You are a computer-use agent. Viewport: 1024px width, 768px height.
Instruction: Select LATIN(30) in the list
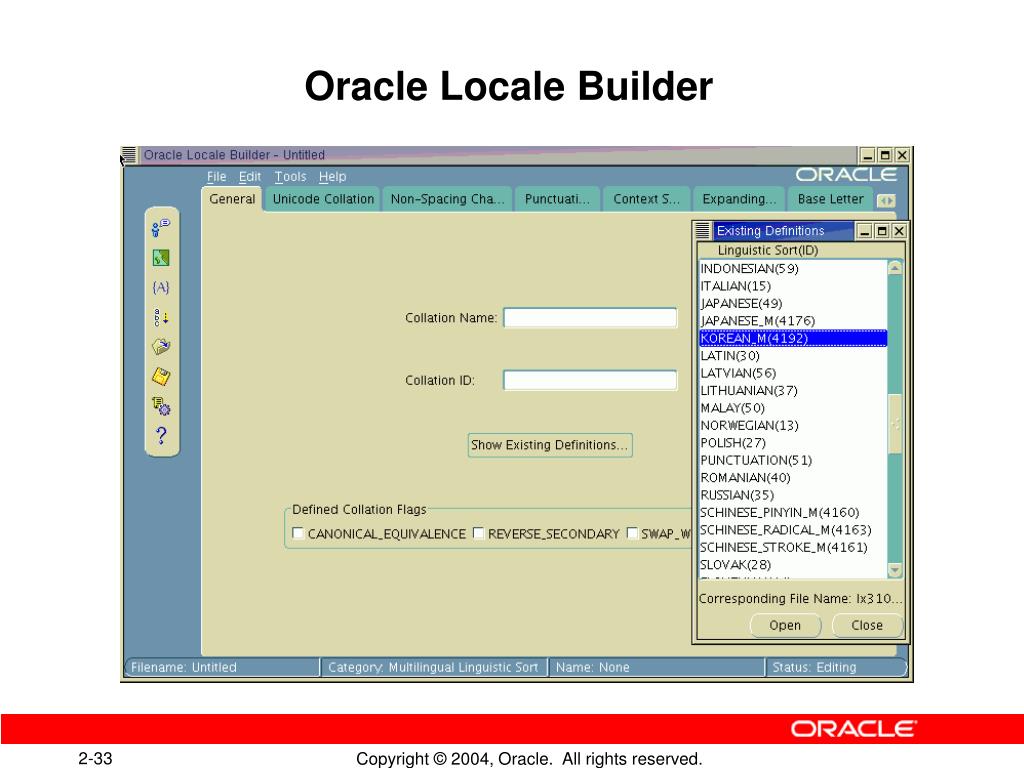click(793, 355)
